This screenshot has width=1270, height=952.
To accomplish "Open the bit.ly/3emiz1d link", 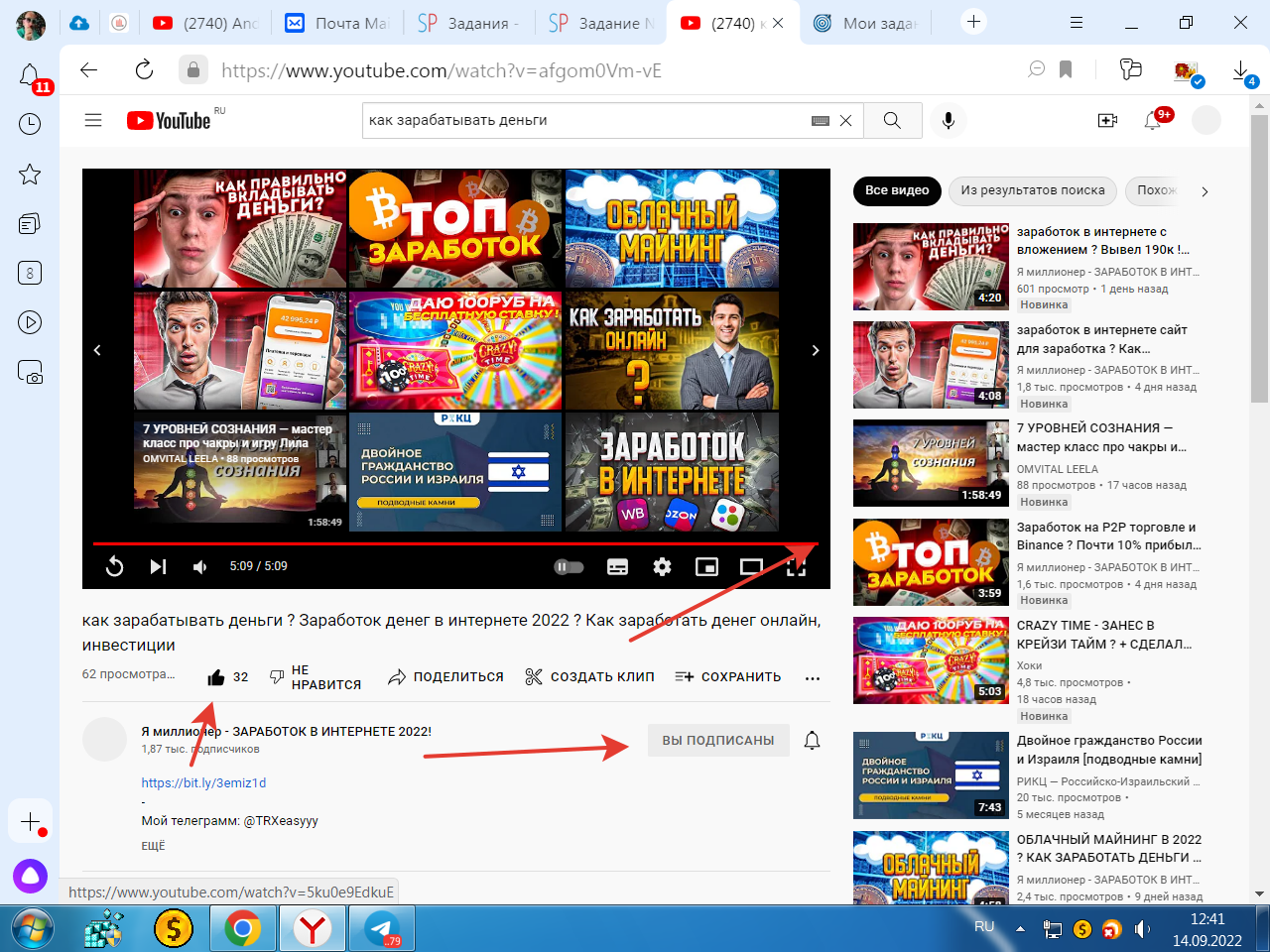I will 203,782.
